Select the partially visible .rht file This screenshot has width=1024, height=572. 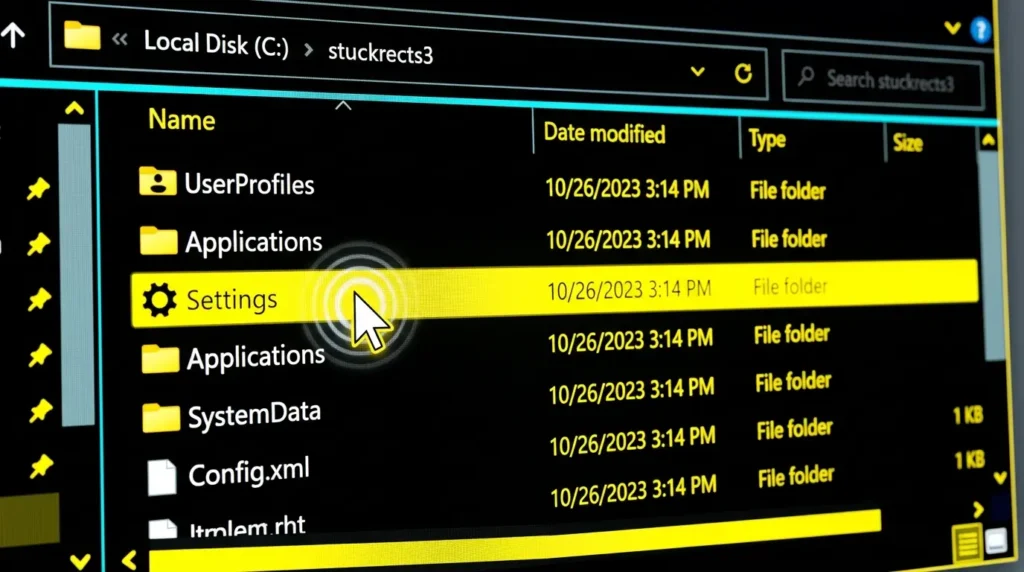click(247, 526)
